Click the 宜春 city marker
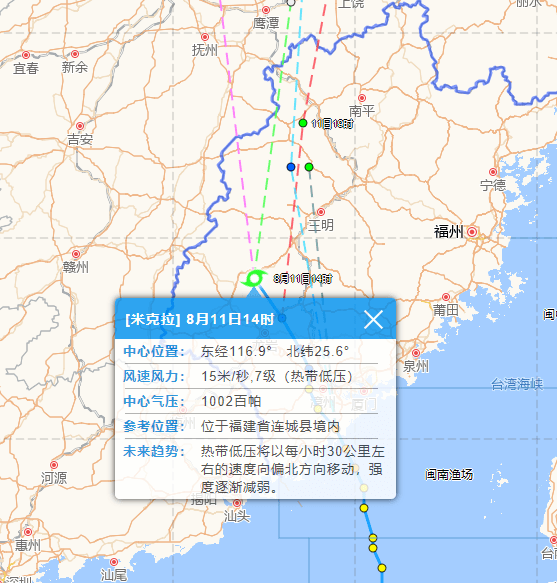The image size is (557, 583). 26,55
